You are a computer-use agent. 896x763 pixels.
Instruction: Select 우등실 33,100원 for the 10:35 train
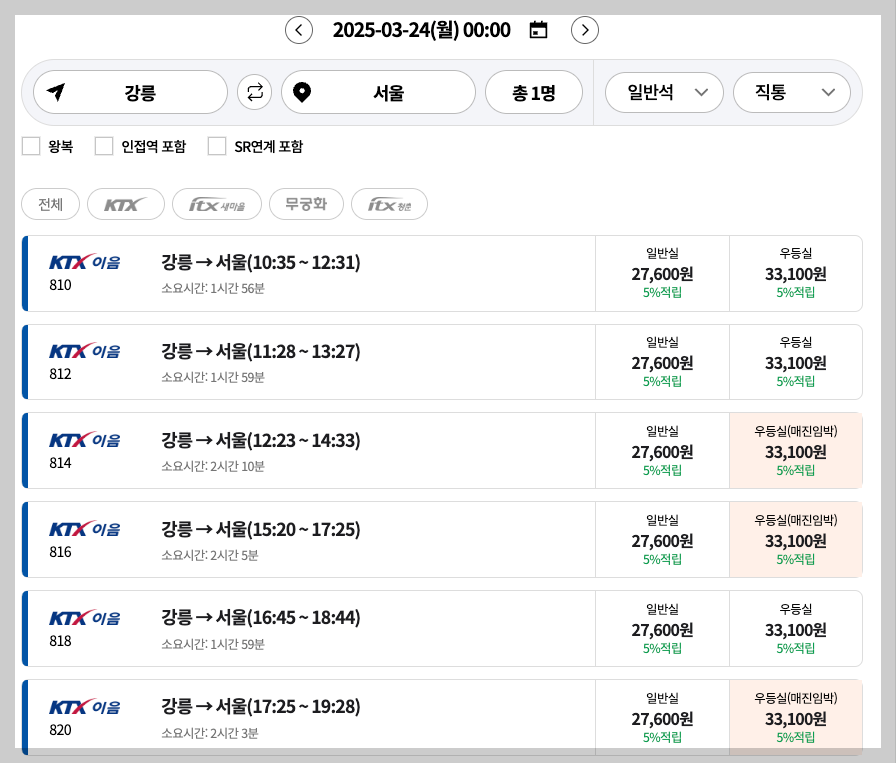[795, 273]
